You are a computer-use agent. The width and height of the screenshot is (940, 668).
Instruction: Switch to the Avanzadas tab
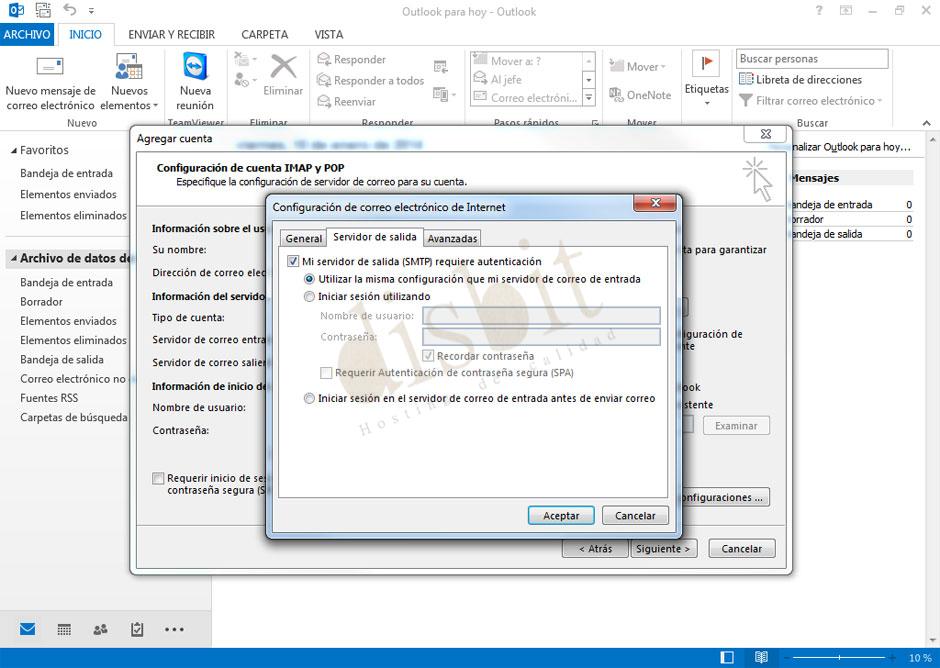(x=452, y=237)
